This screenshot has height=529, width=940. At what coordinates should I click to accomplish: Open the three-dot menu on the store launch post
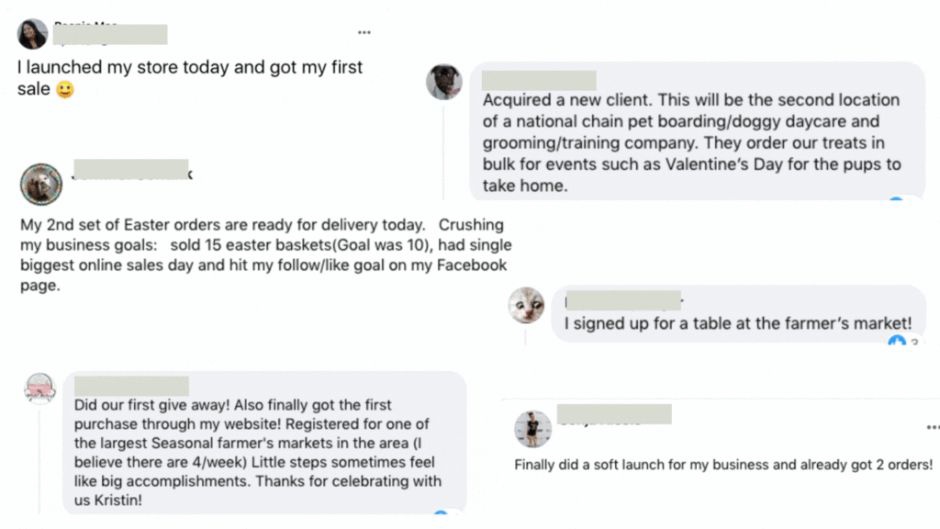tap(364, 32)
